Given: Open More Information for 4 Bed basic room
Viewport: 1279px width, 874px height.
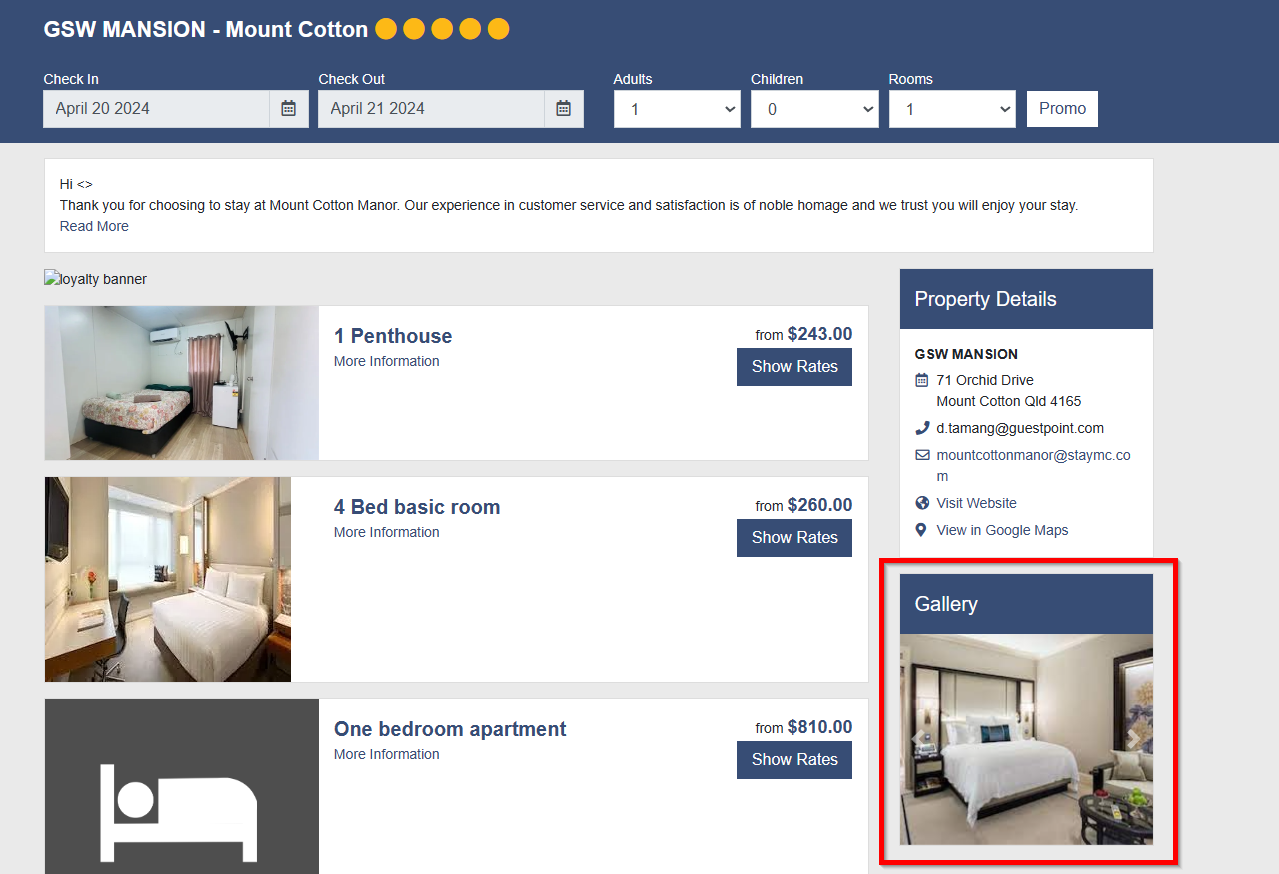Looking at the screenshot, I should pos(387,532).
